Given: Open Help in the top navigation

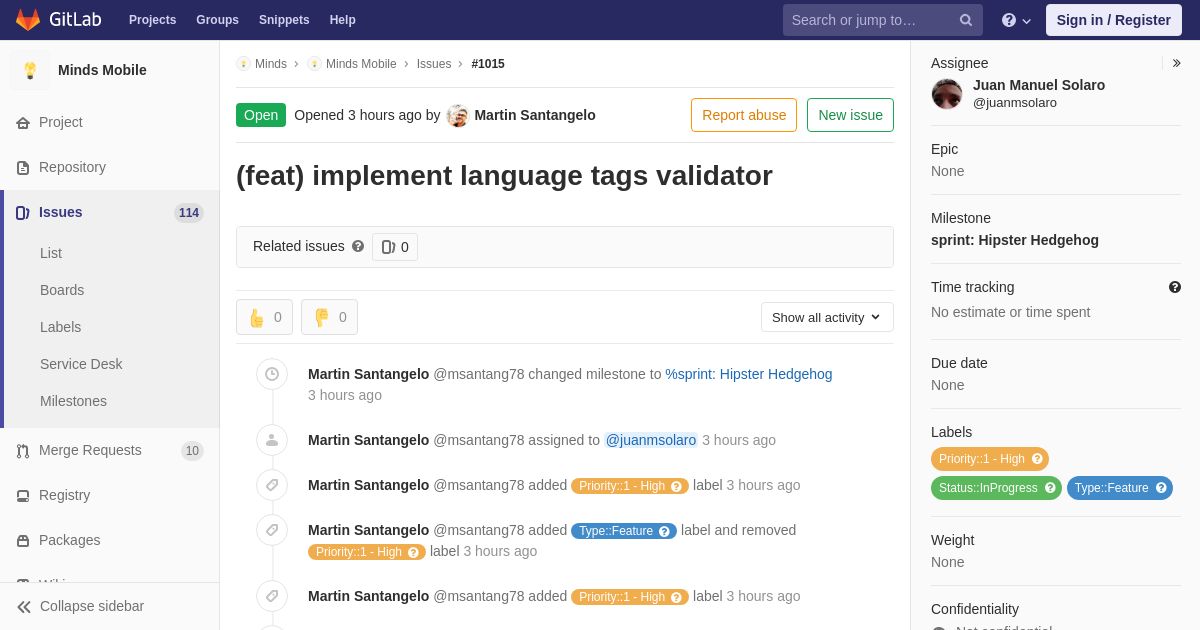Looking at the screenshot, I should [343, 20].
